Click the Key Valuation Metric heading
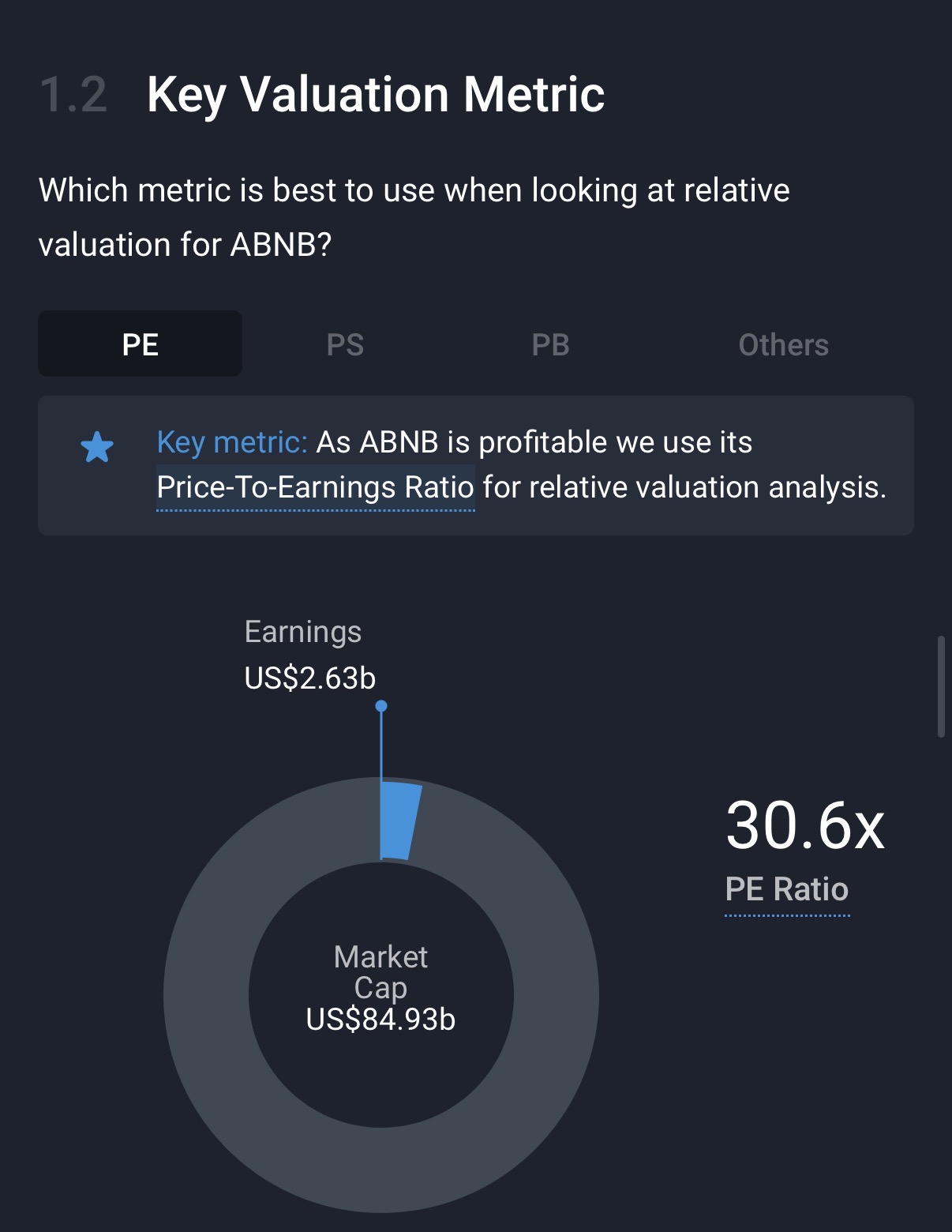 click(x=376, y=95)
